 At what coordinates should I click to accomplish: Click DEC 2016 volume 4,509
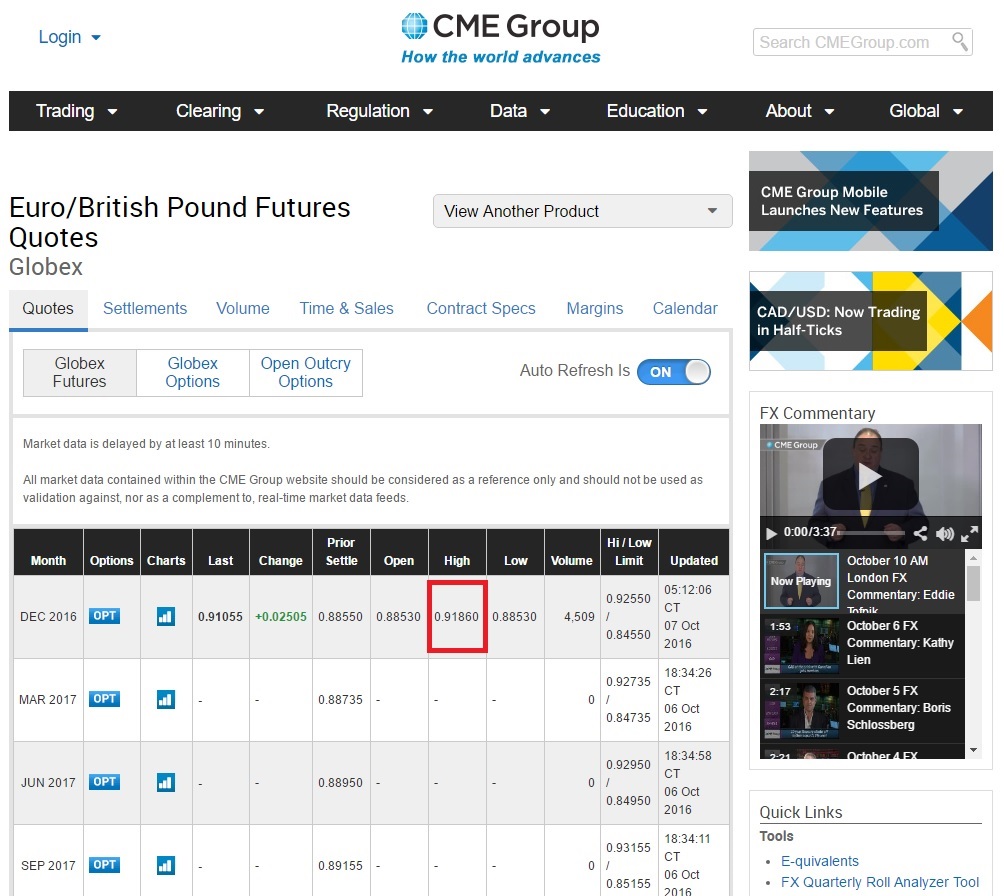[579, 617]
